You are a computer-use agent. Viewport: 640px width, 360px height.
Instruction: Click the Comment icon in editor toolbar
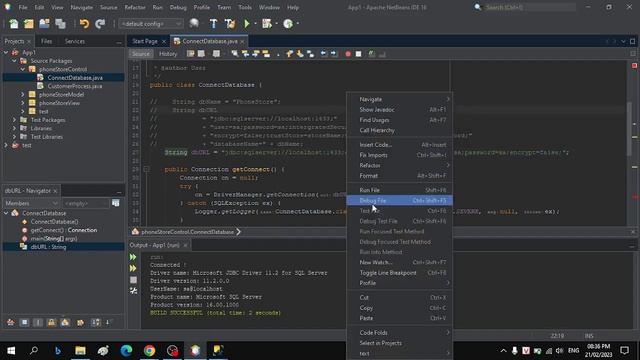(372, 54)
